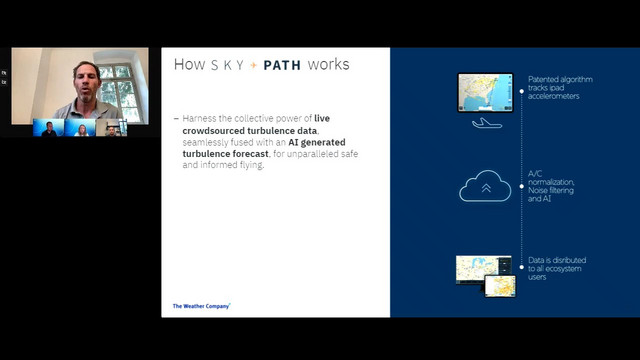Click the bold text AI generated
This screenshot has width=640, height=360.
(317, 142)
